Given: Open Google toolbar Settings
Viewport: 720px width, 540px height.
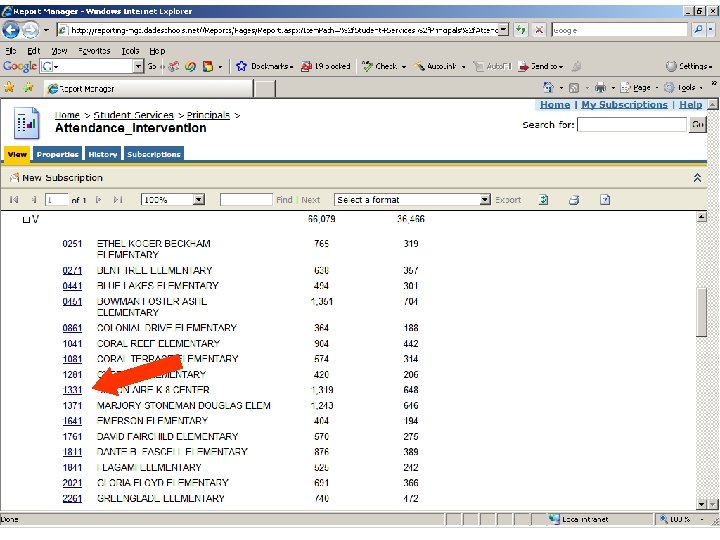Looking at the screenshot, I should coord(689,67).
